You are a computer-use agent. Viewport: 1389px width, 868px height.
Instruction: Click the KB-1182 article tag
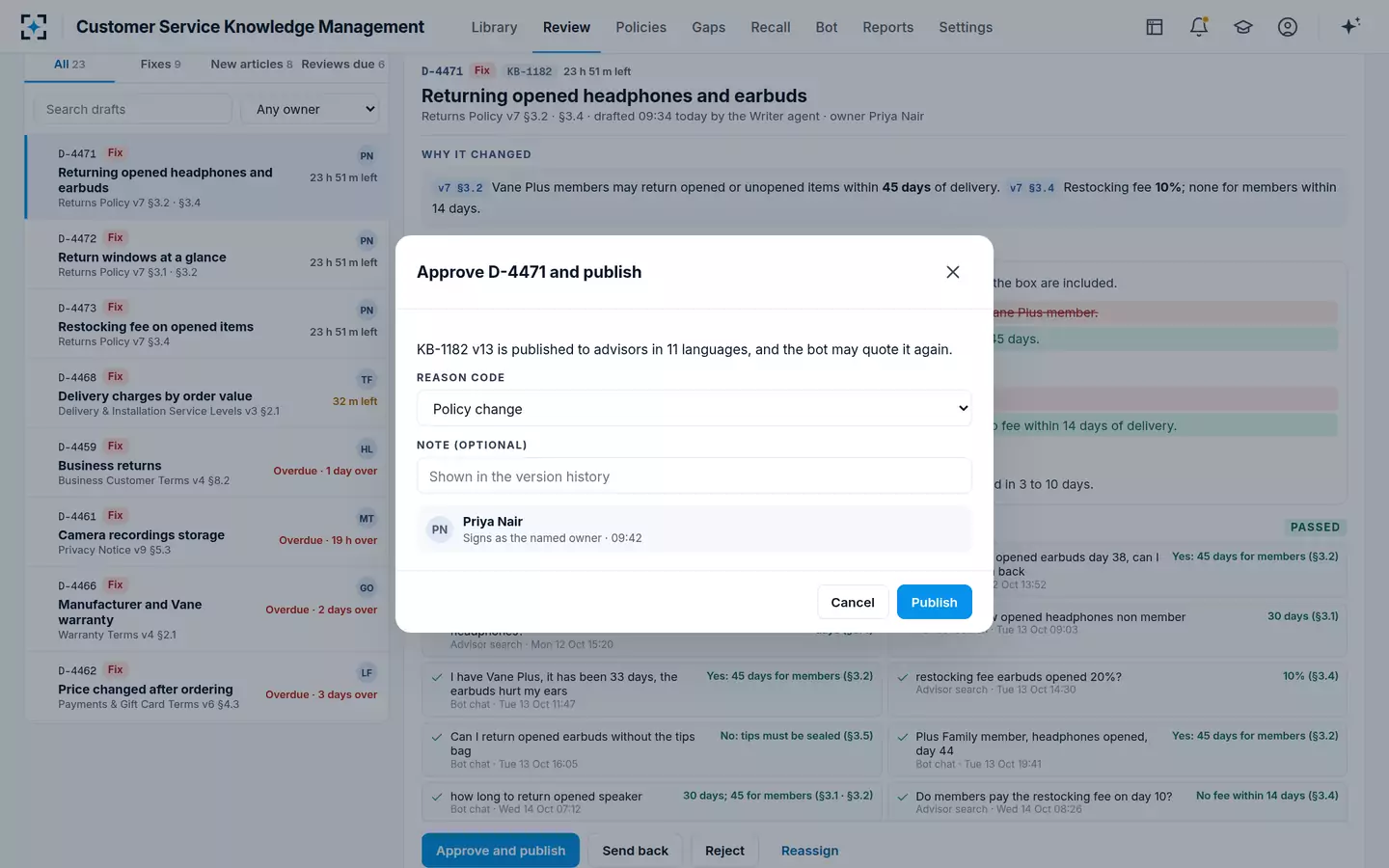pos(530,71)
